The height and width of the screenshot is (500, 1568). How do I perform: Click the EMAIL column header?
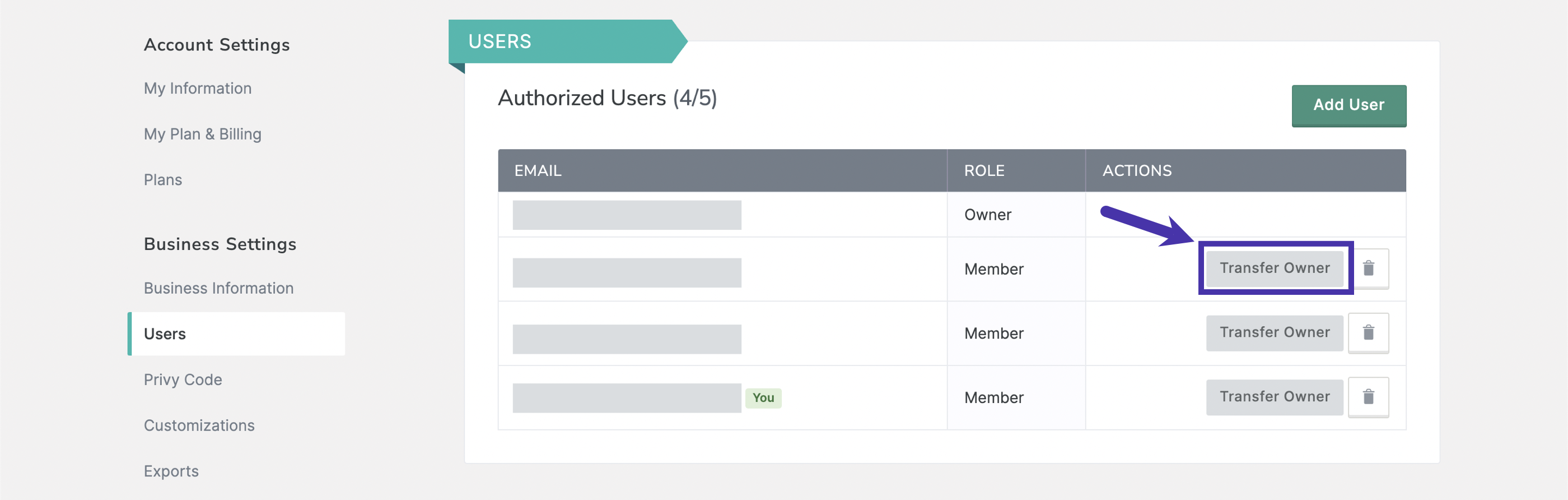(538, 170)
